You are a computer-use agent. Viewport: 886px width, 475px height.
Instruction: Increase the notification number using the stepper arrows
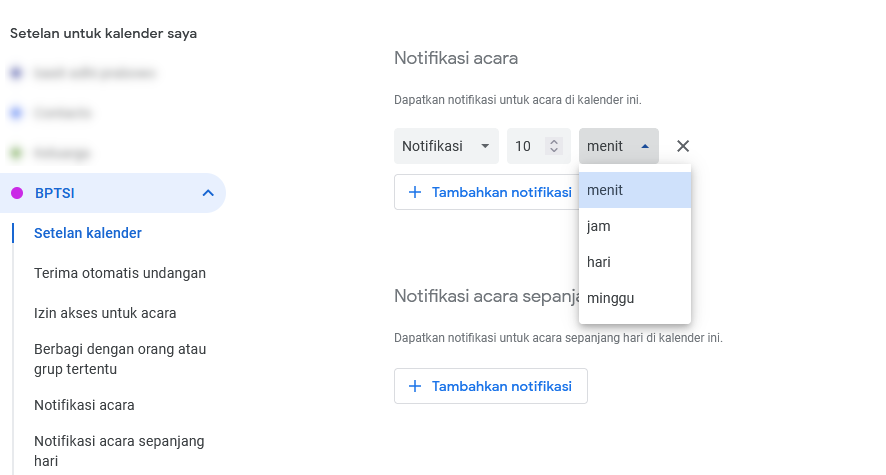pyautogui.click(x=554, y=142)
